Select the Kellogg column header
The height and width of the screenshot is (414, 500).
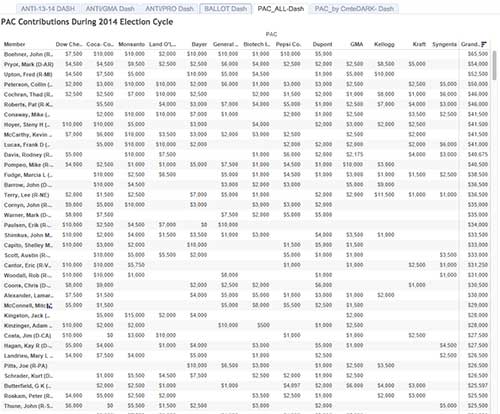[384, 44]
